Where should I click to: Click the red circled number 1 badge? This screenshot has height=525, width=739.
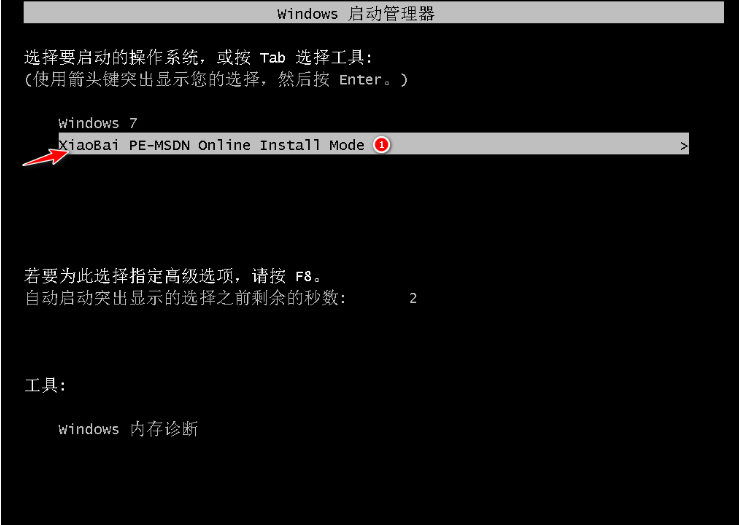(x=381, y=145)
